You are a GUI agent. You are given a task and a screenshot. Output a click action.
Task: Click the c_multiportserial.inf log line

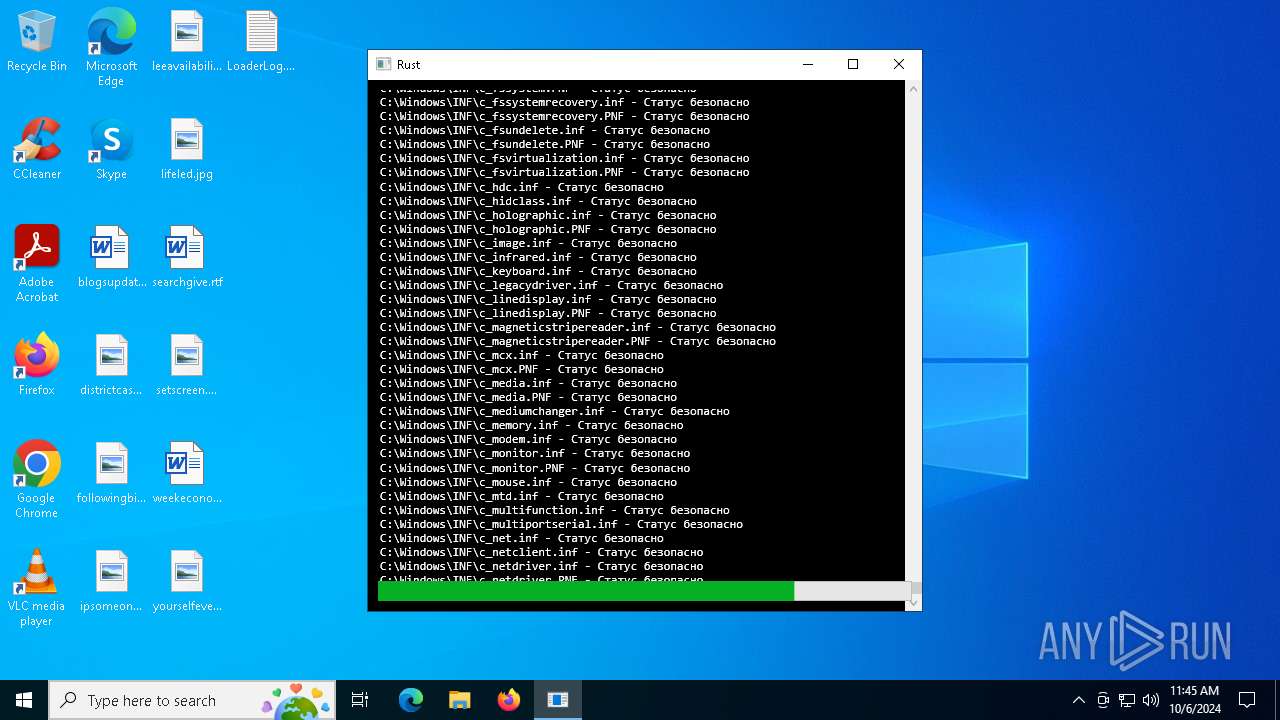(x=561, y=524)
